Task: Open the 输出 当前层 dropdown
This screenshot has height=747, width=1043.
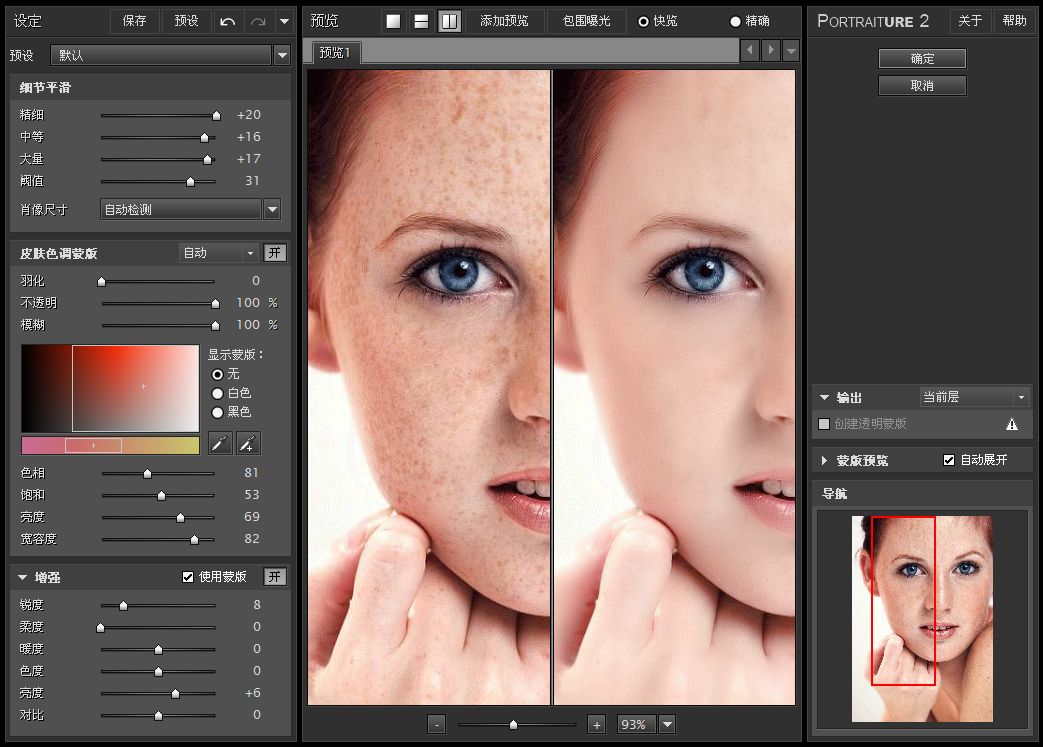Action: pos(974,397)
